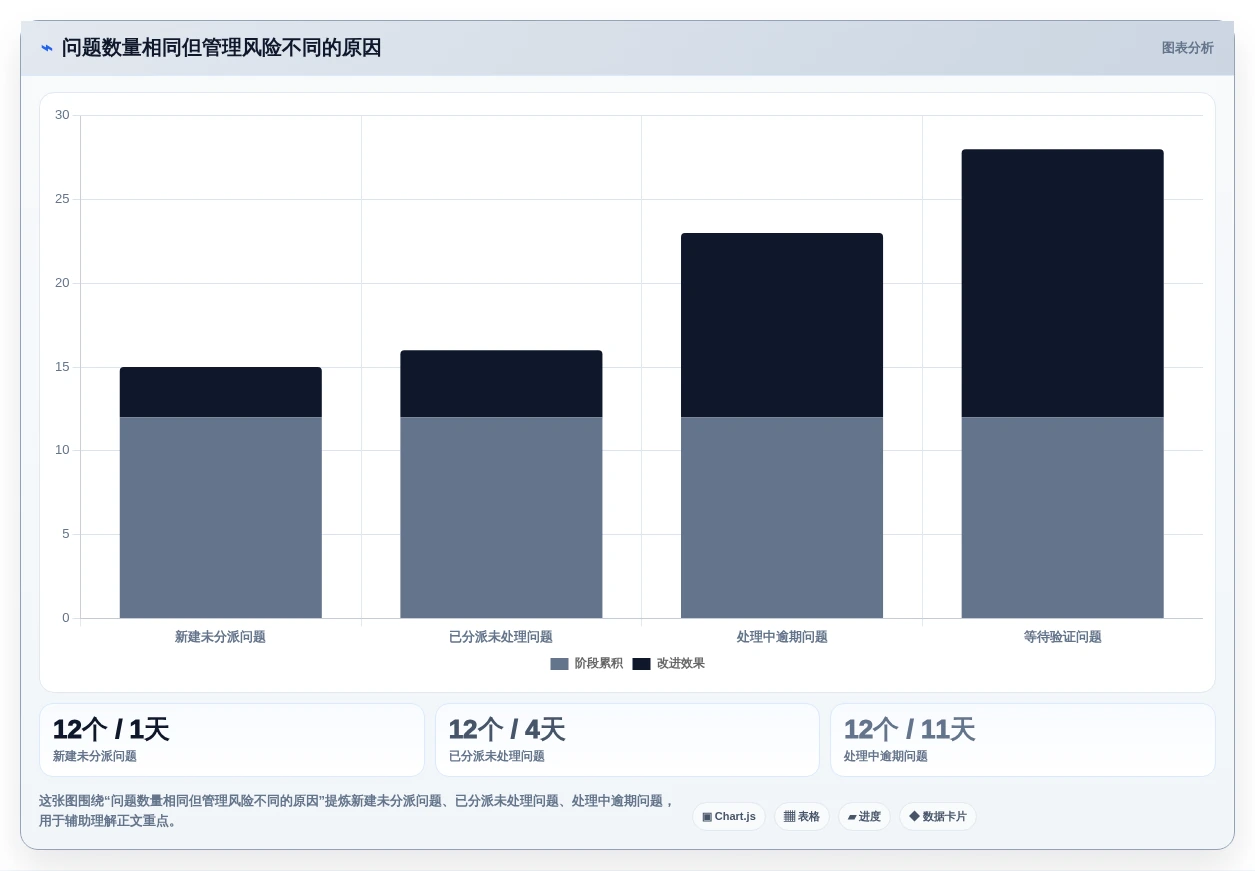Image resolution: width=1255 pixels, height=871 pixels.
Task: Select the 数据卡片 tag chip
Action: 938,817
